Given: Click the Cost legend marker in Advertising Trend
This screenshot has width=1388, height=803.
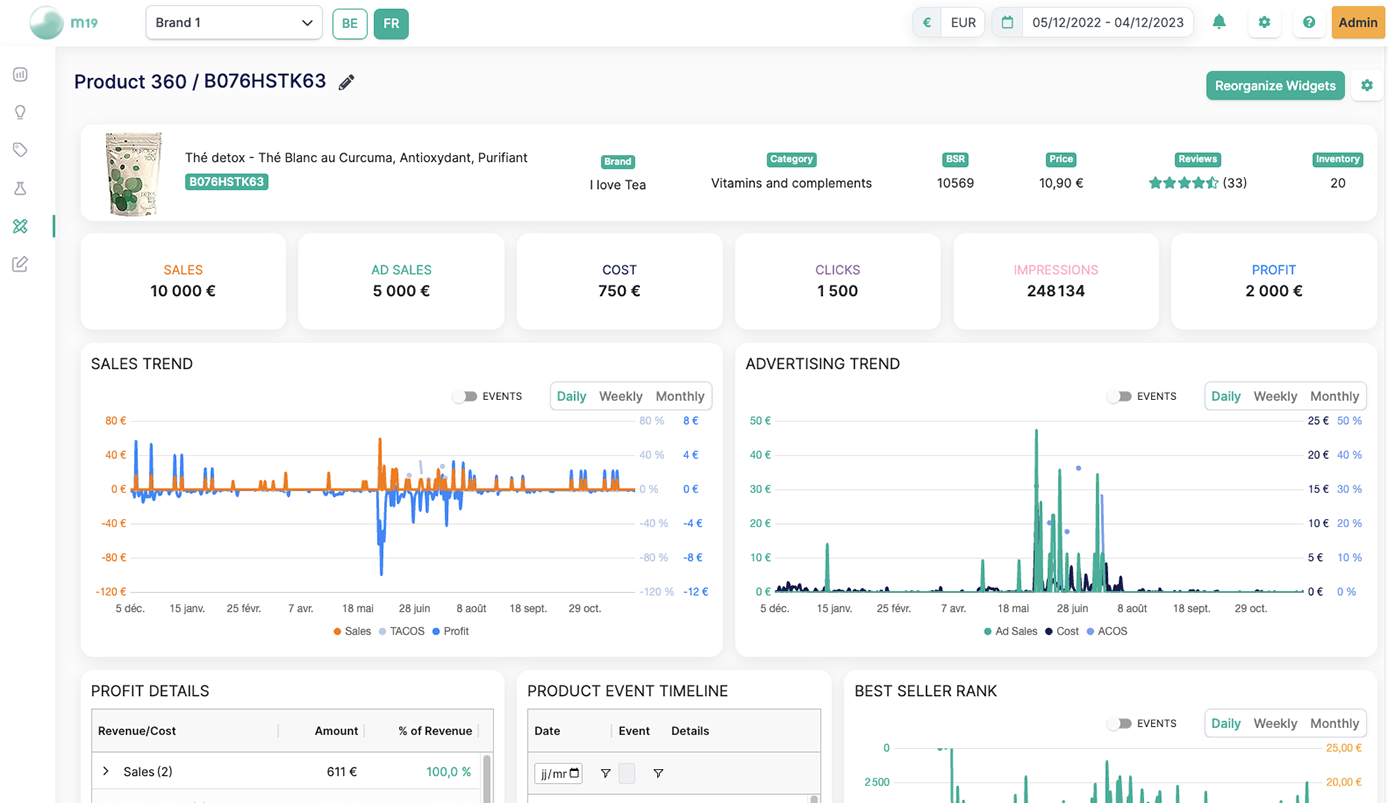Looking at the screenshot, I should (1049, 632).
